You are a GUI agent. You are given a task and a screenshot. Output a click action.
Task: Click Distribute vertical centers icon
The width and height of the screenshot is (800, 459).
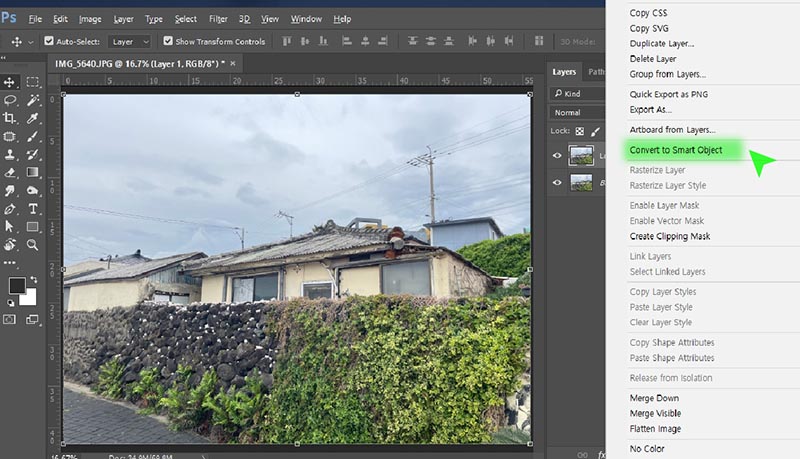click(431, 41)
